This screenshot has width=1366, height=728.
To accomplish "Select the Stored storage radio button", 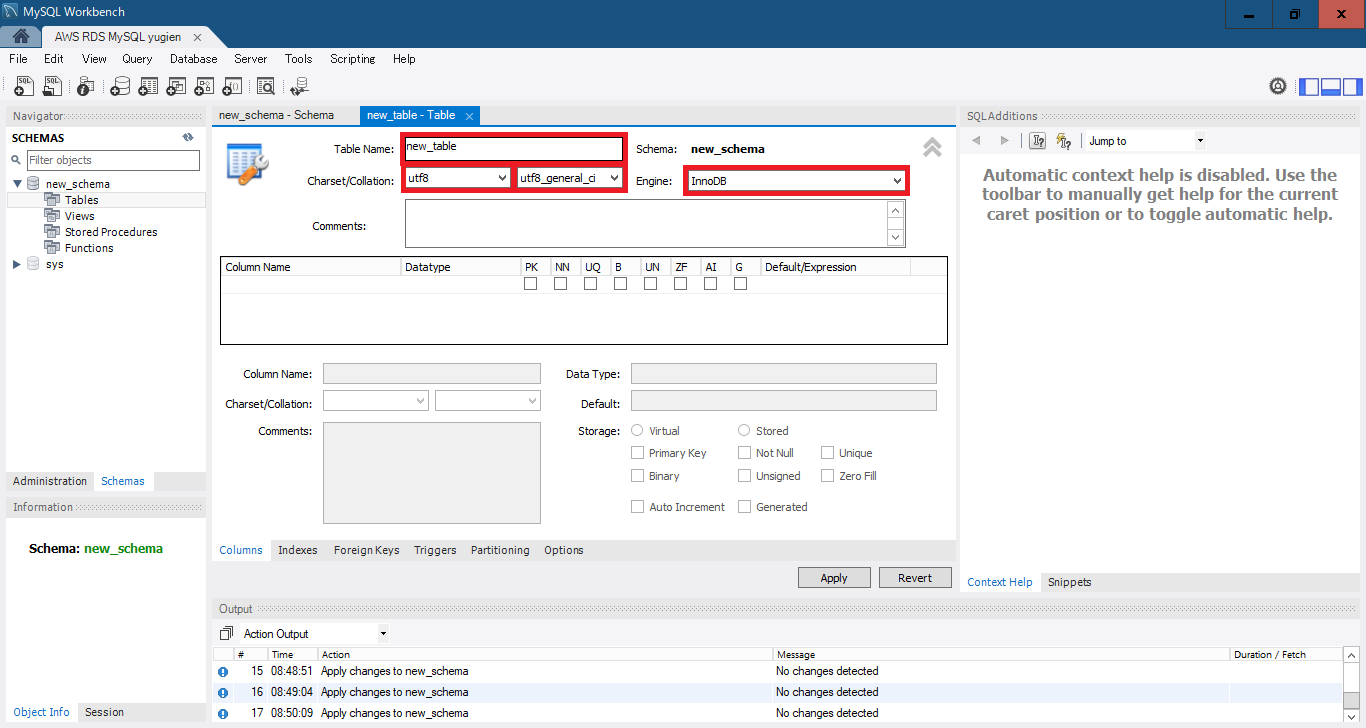I will pos(744,430).
